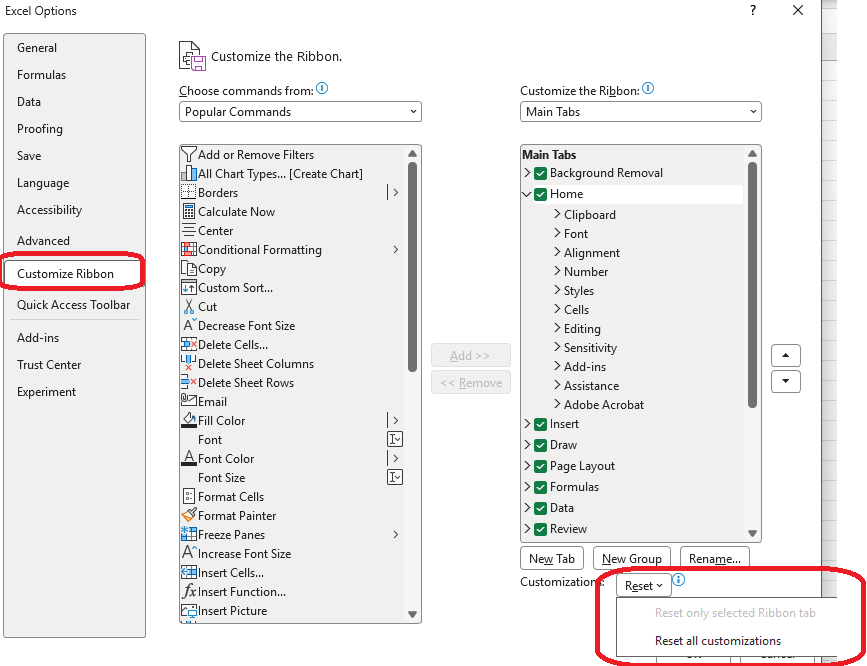
Task: Select the Copy command icon
Action: tap(189, 269)
